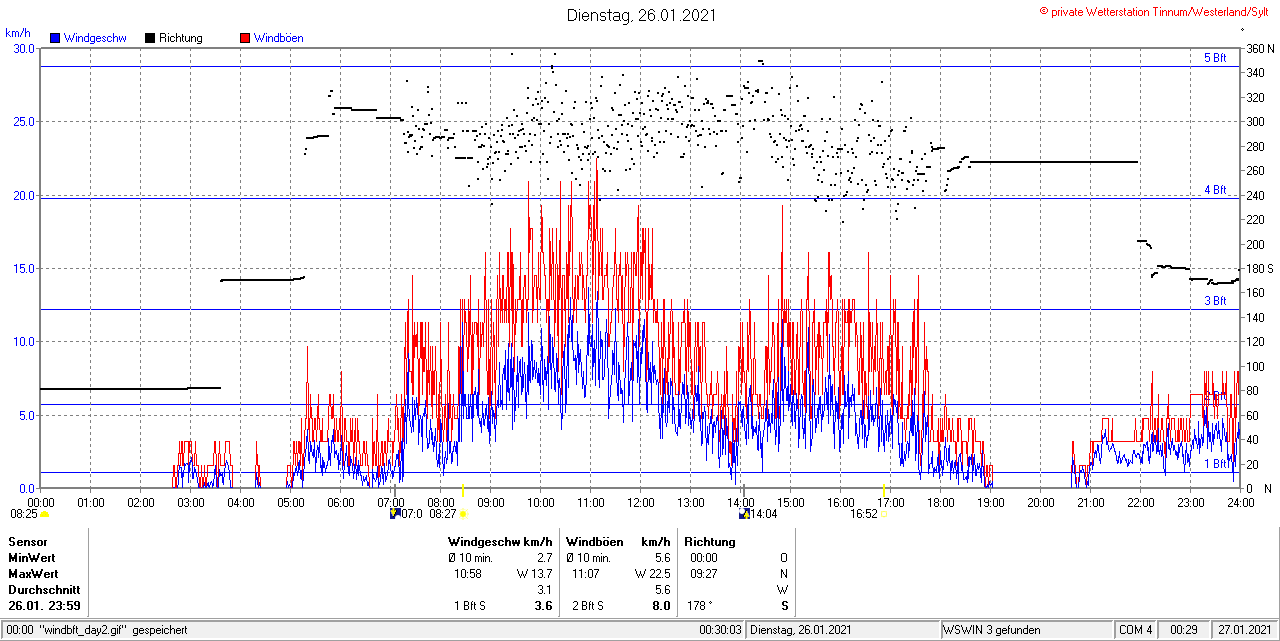Click the 12:00 time axis label

[x=641, y=502]
